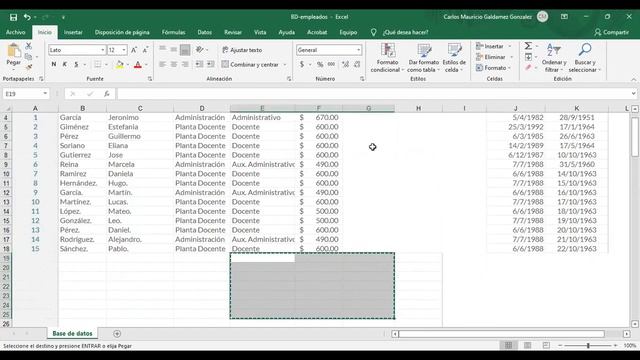Click Combinar y centrar
Image resolution: width=640 pixels, height=360 pixels.
point(250,64)
